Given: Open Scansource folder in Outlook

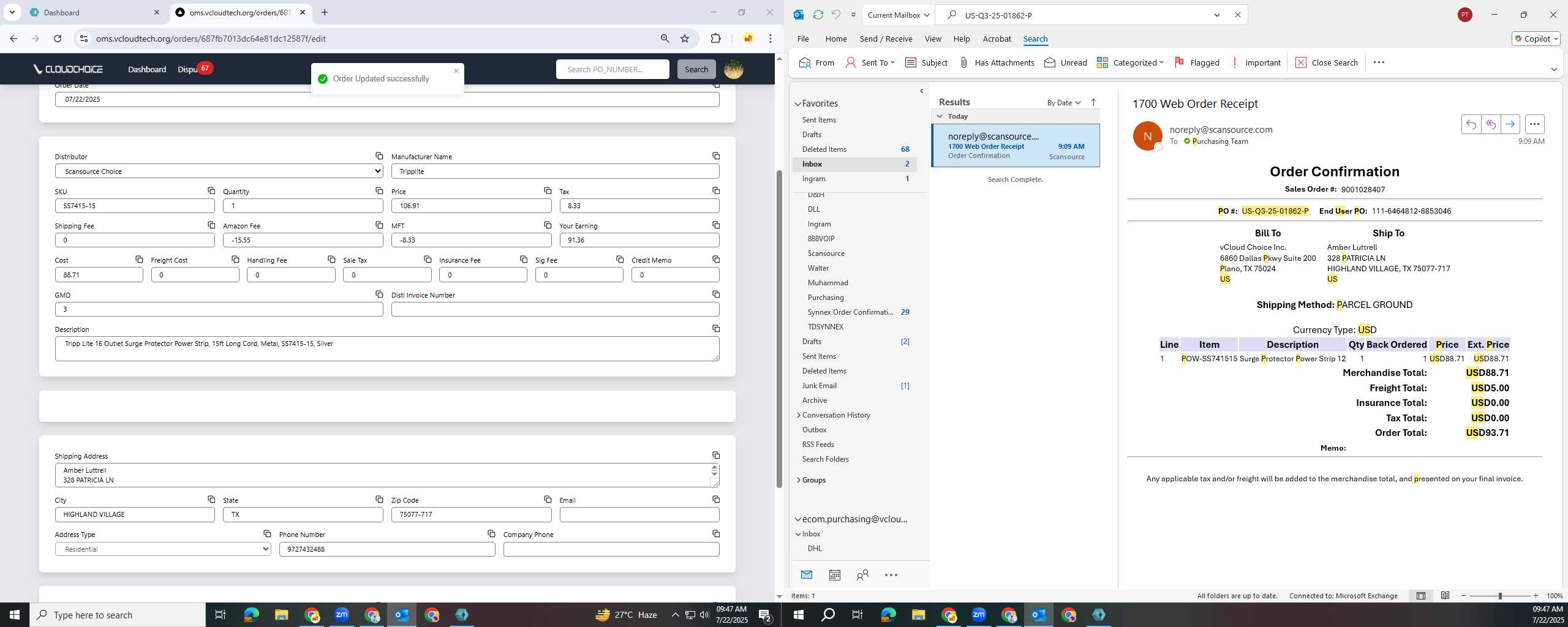Looking at the screenshot, I should click(826, 253).
